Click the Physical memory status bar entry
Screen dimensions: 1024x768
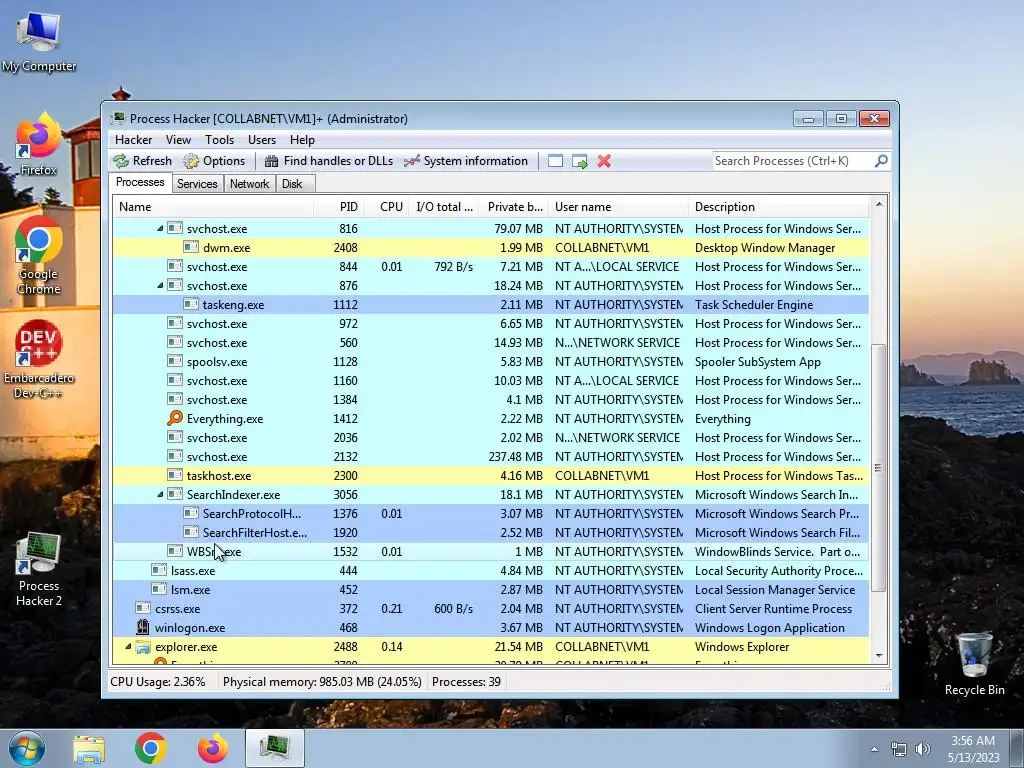click(322, 682)
